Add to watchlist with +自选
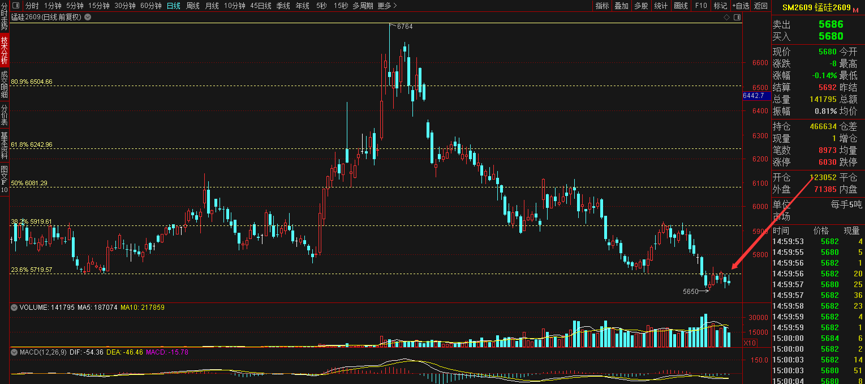 click(741, 6)
